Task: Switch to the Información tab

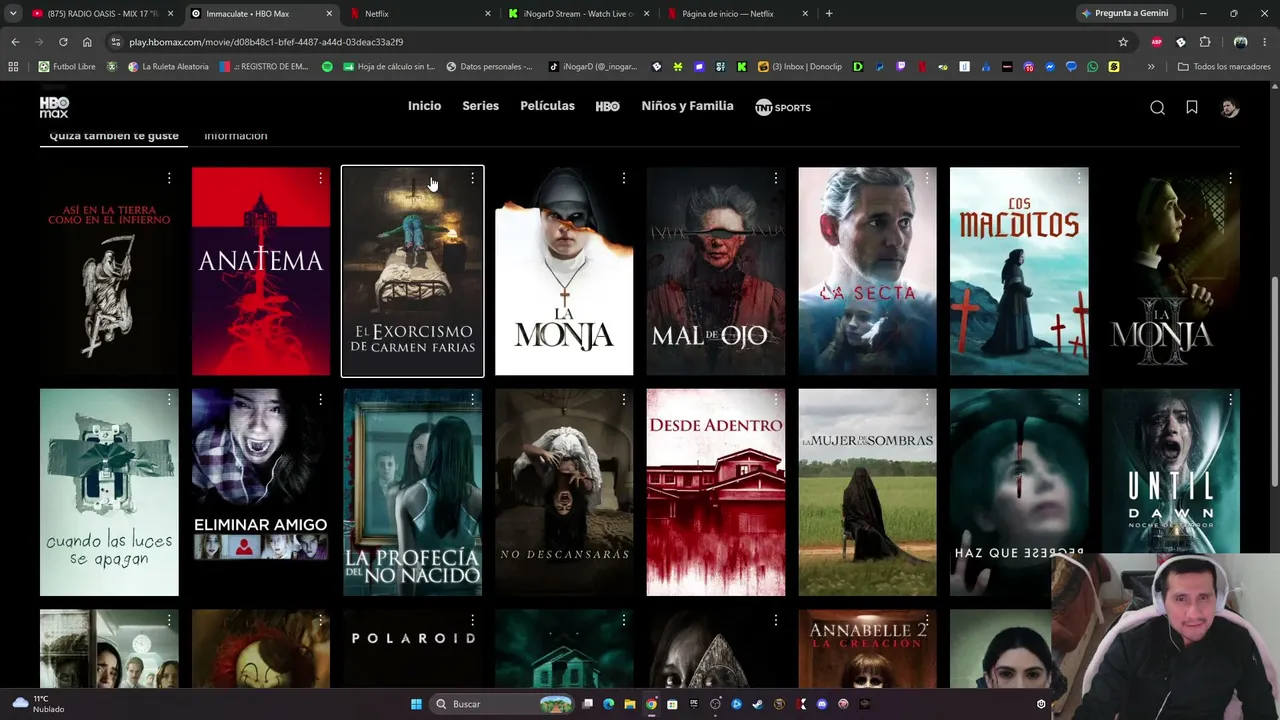Action: click(x=235, y=135)
